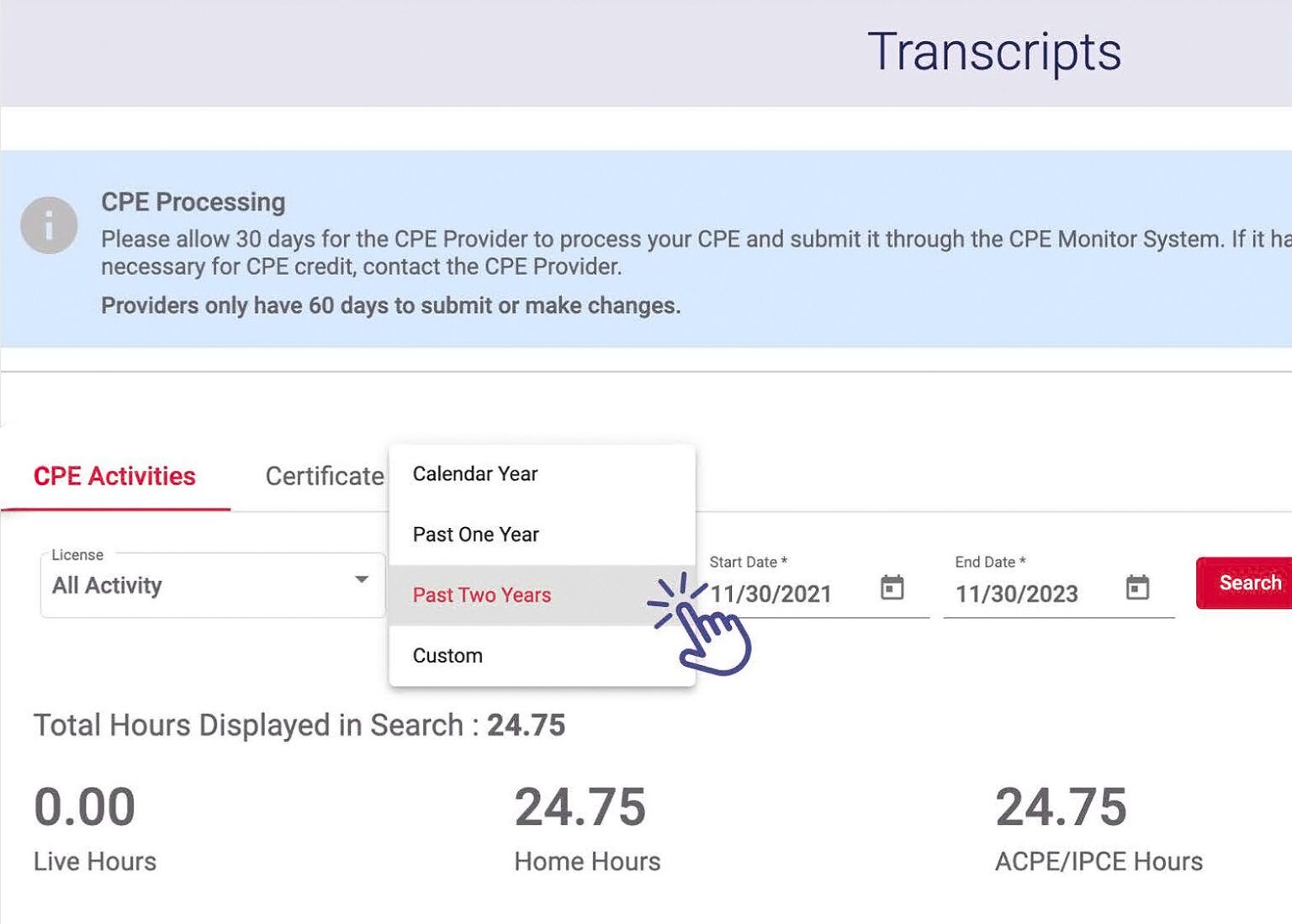Click the CPE Processing notice heading

[x=193, y=203]
